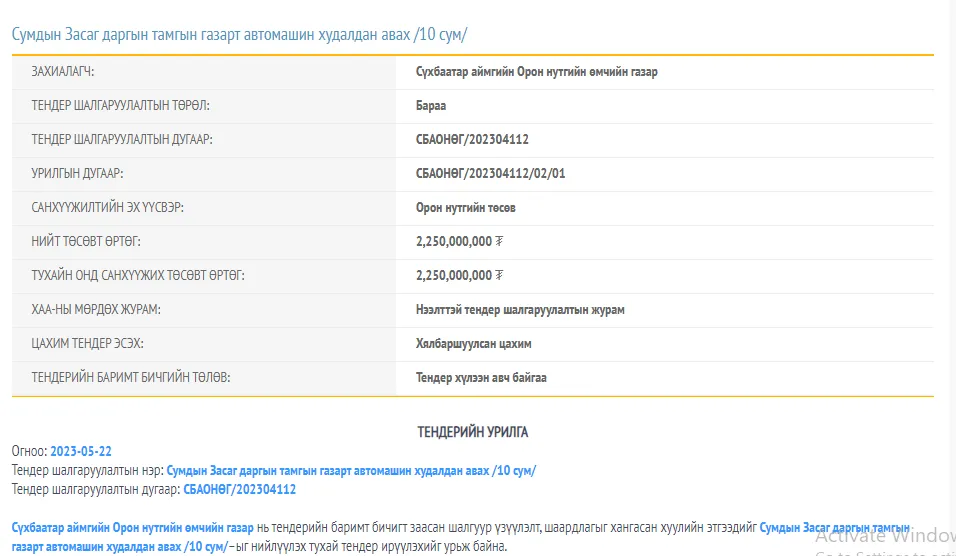This screenshot has width=956, height=556.
Task: Click Сүхбаатар аймгийн Орон нутгийн өмчийн газар in paragraph
Action: coord(133,527)
